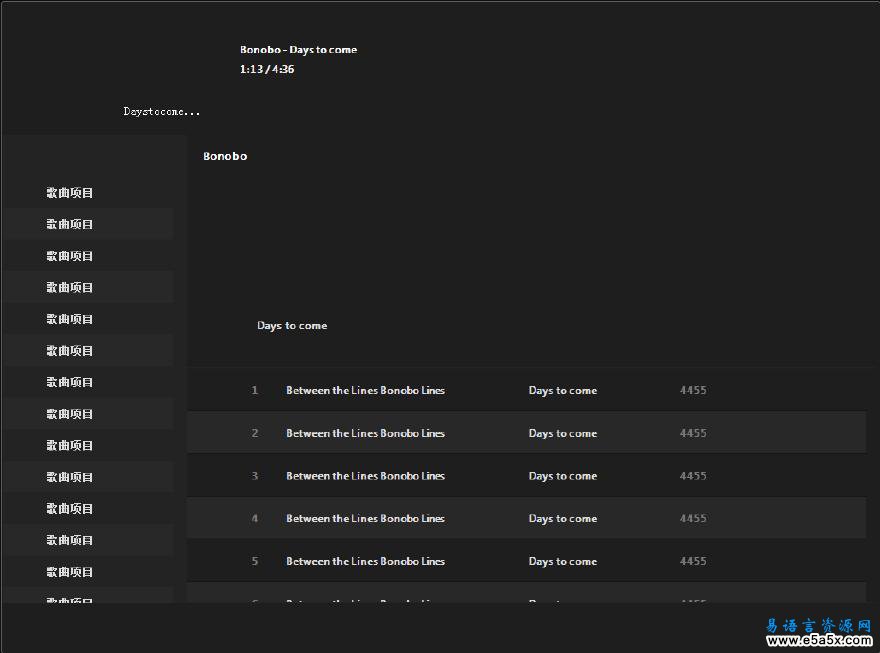Select the second 歌曲项目 sidebar item

click(70, 224)
